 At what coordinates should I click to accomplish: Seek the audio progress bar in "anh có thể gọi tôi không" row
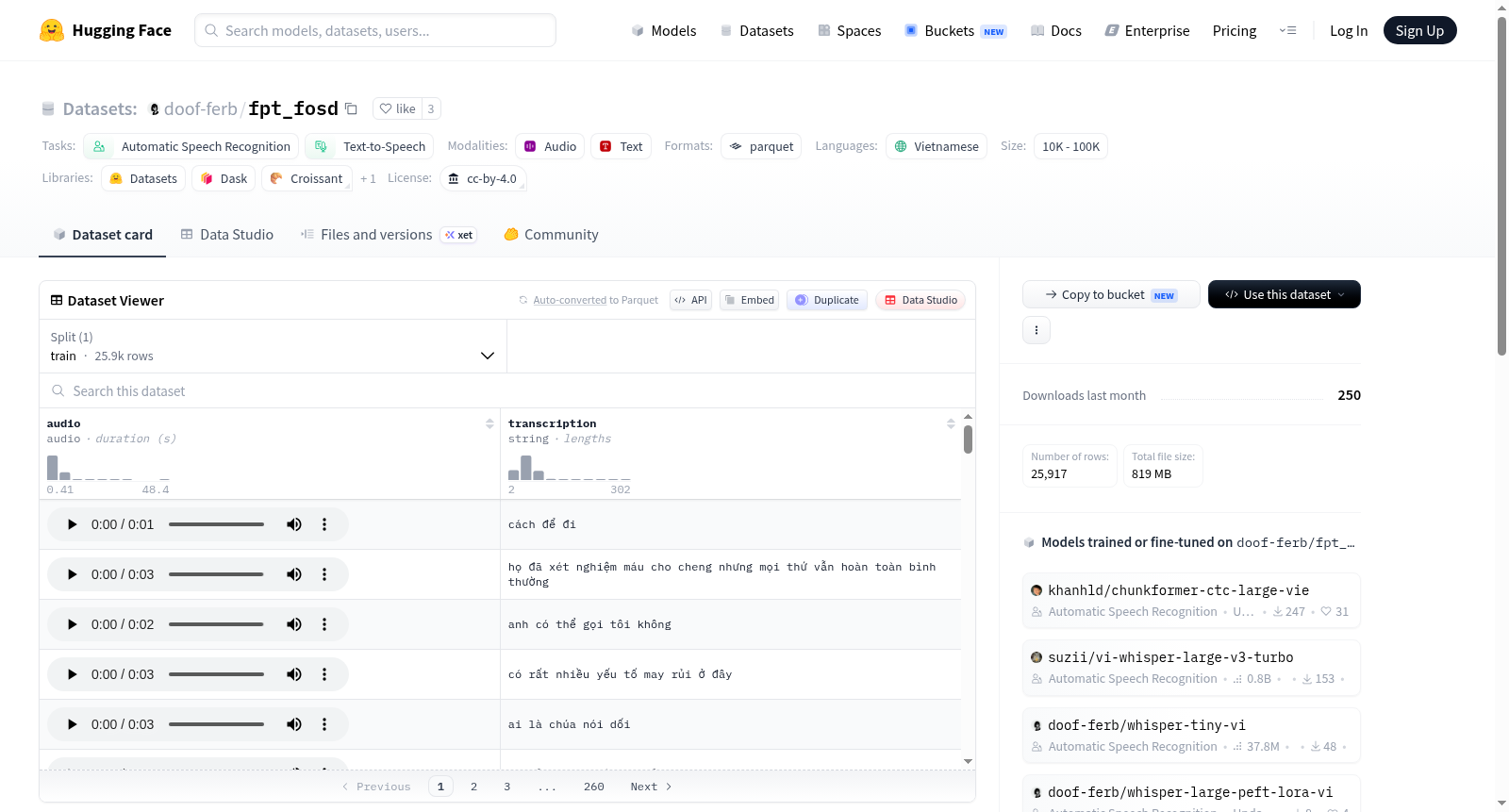pos(216,624)
